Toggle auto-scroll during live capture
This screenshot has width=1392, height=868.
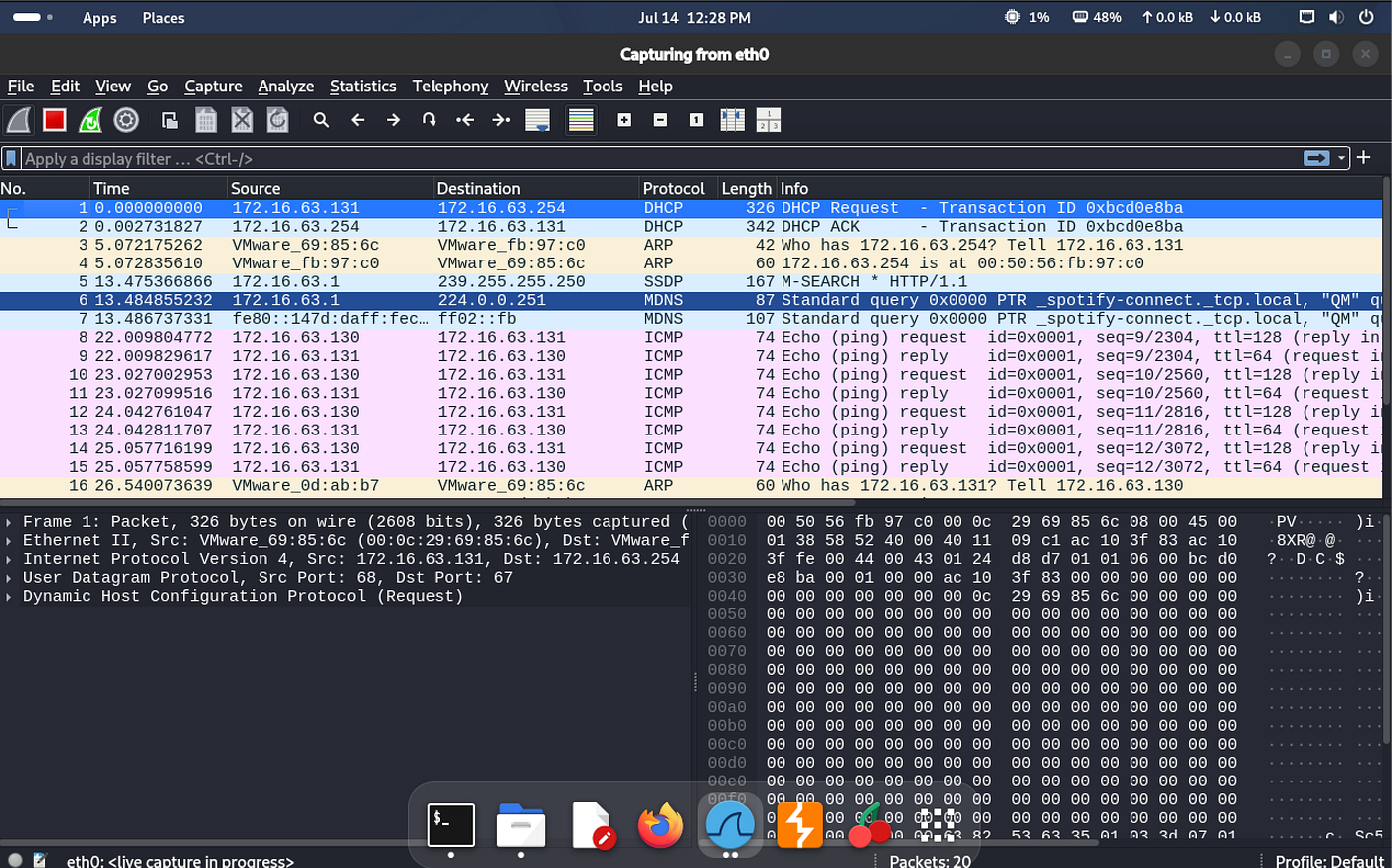(537, 120)
